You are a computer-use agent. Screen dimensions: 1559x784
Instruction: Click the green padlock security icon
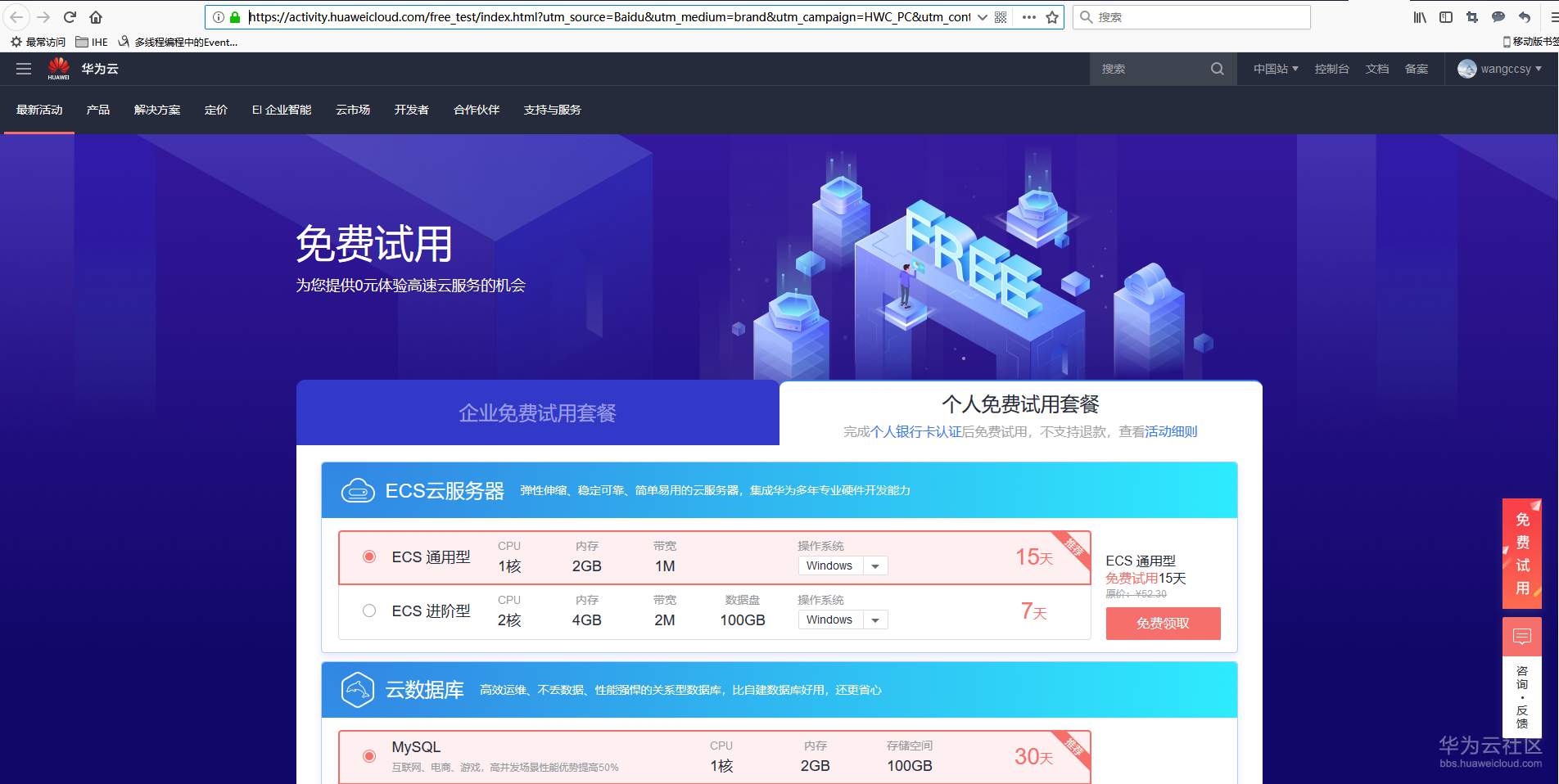pos(235,17)
